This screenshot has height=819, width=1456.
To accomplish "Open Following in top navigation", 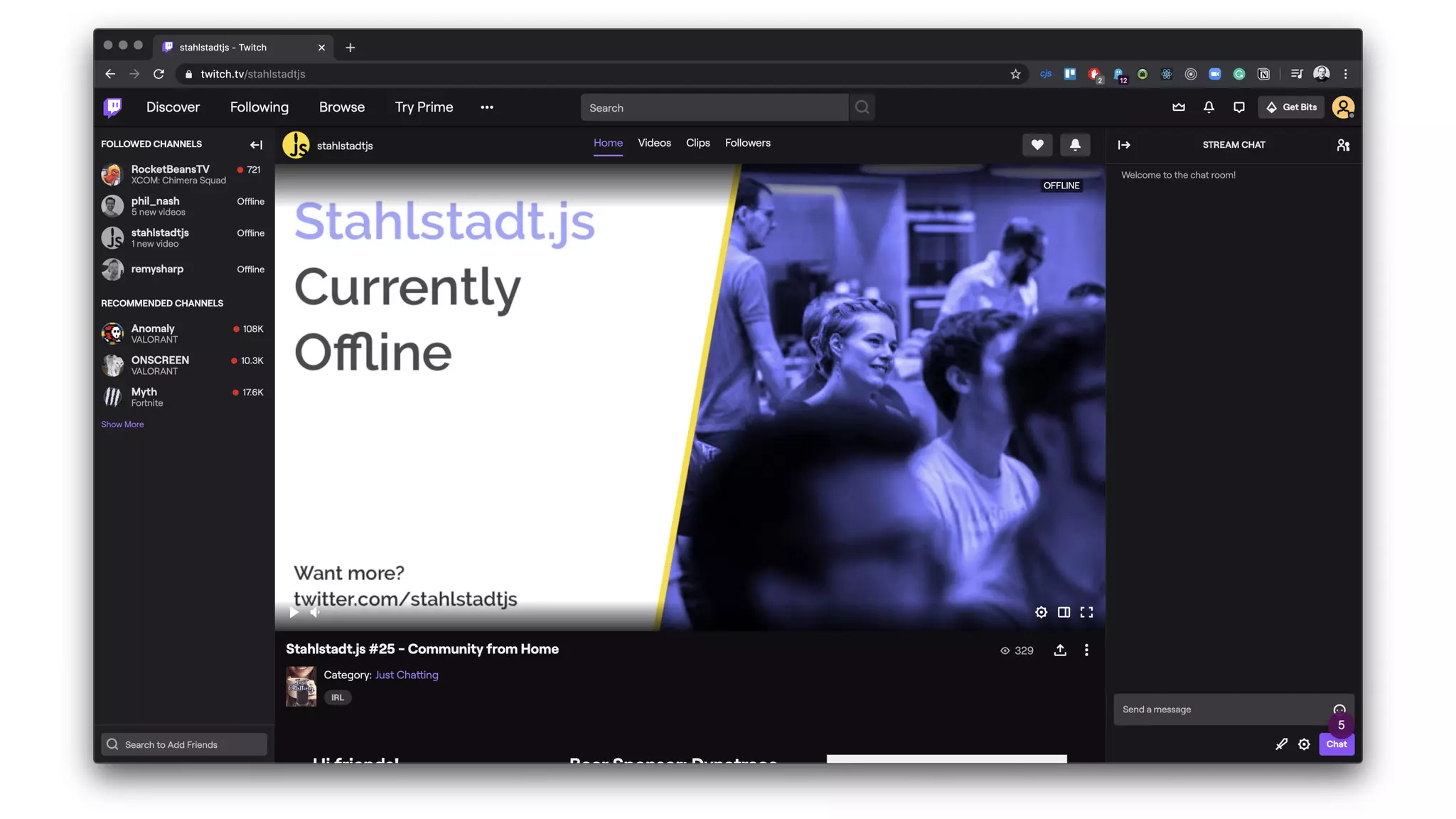I will click(259, 107).
